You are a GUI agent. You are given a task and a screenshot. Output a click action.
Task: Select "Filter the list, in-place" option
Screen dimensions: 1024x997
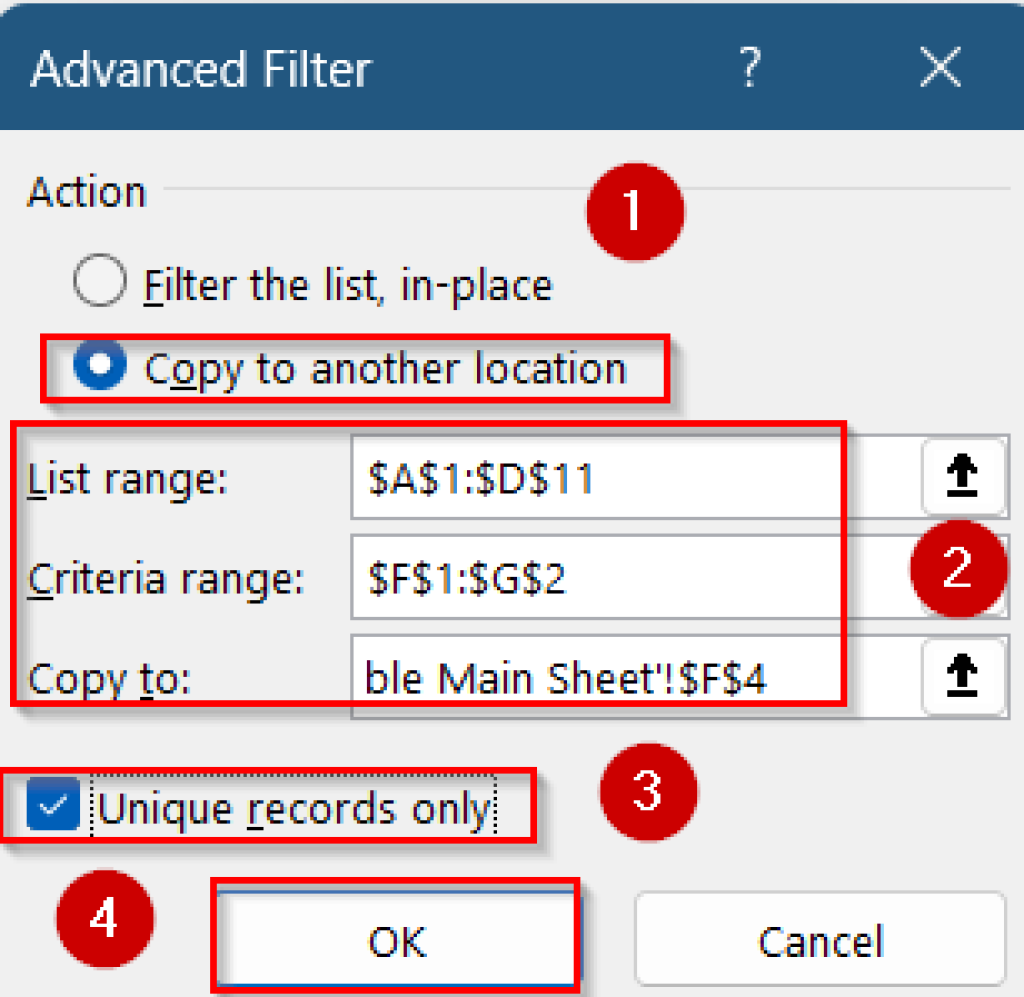pyautogui.click(x=98, y=282)
